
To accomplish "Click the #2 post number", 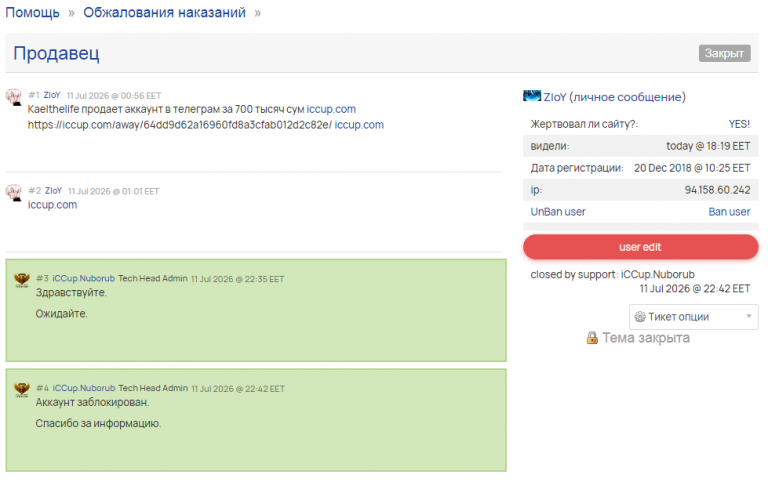I will click(x=34, y=191).
